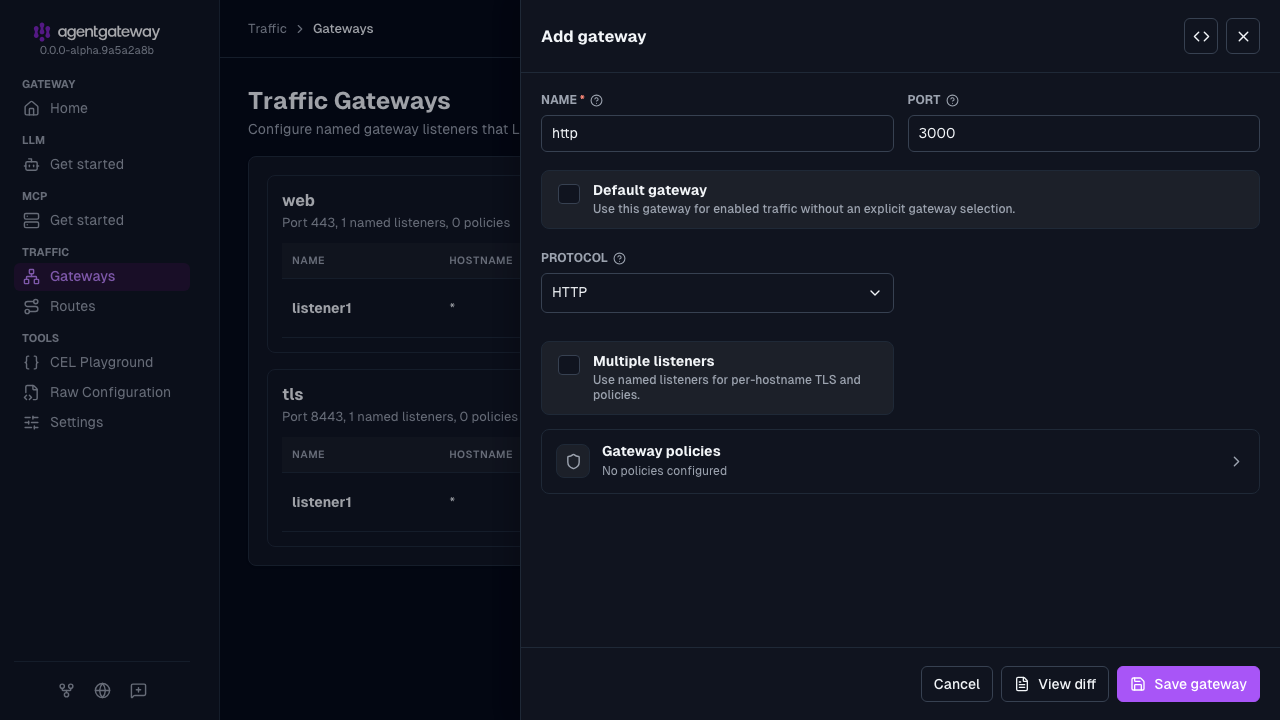Enable the Multiple listeners checkbox

tap(569, 365)
